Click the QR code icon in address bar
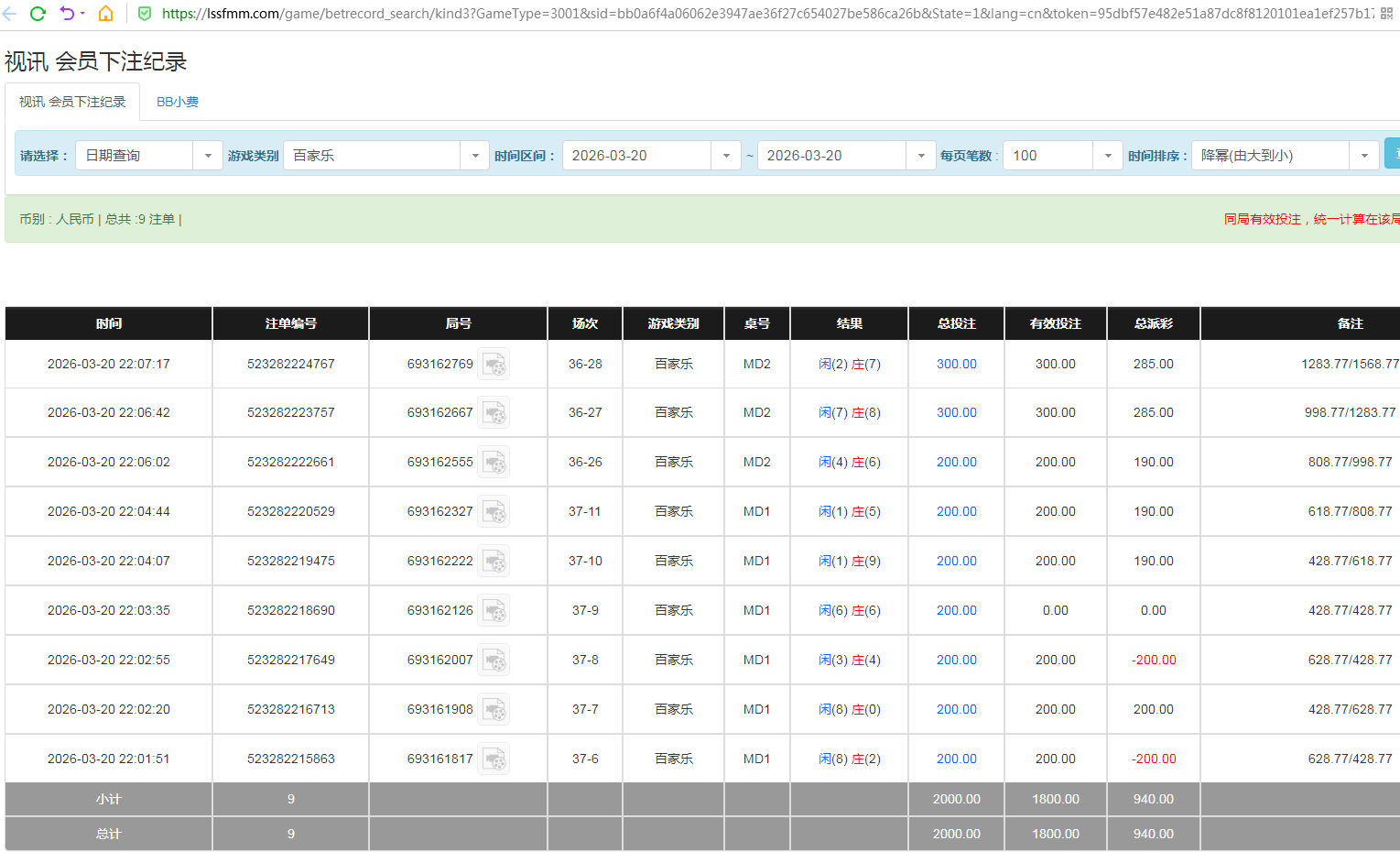The height and width of the screenshot is (852, 1400). point(1387,14)
